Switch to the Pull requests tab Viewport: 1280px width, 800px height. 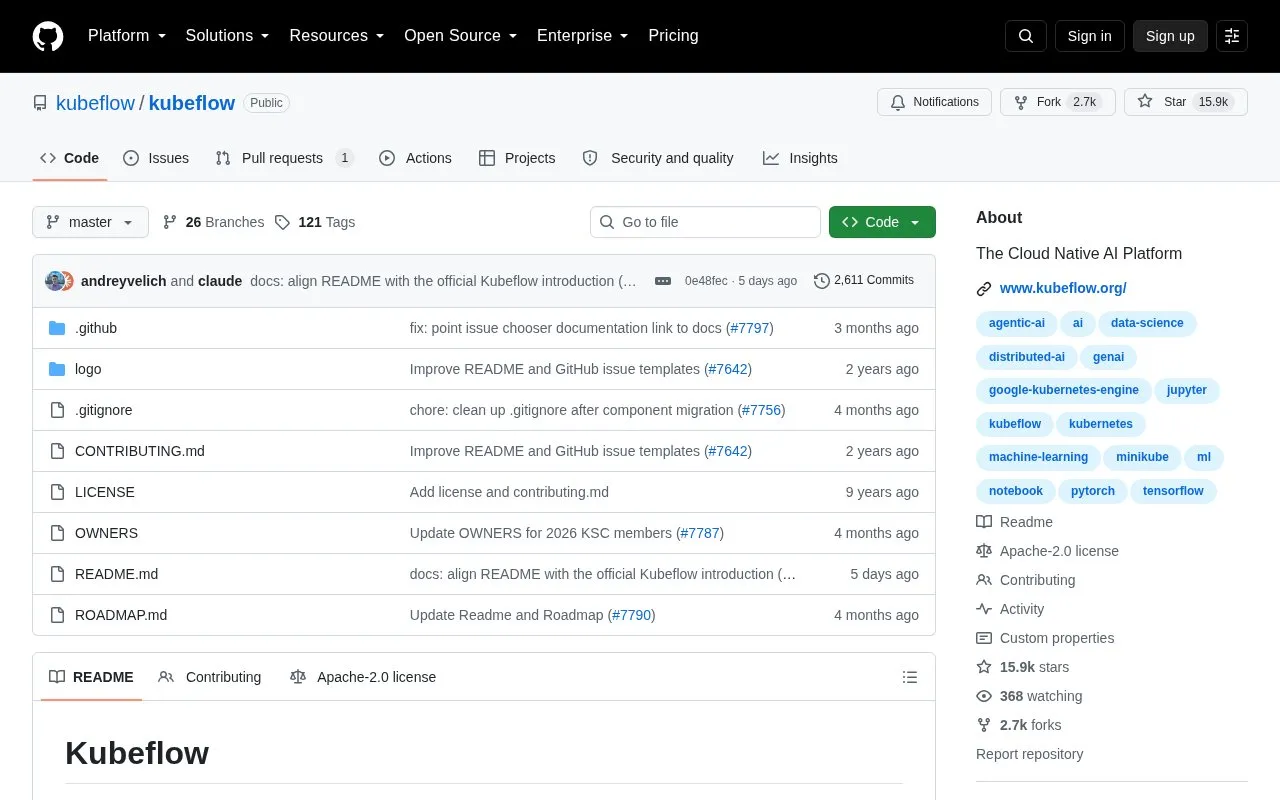click(x=284, y=158)
